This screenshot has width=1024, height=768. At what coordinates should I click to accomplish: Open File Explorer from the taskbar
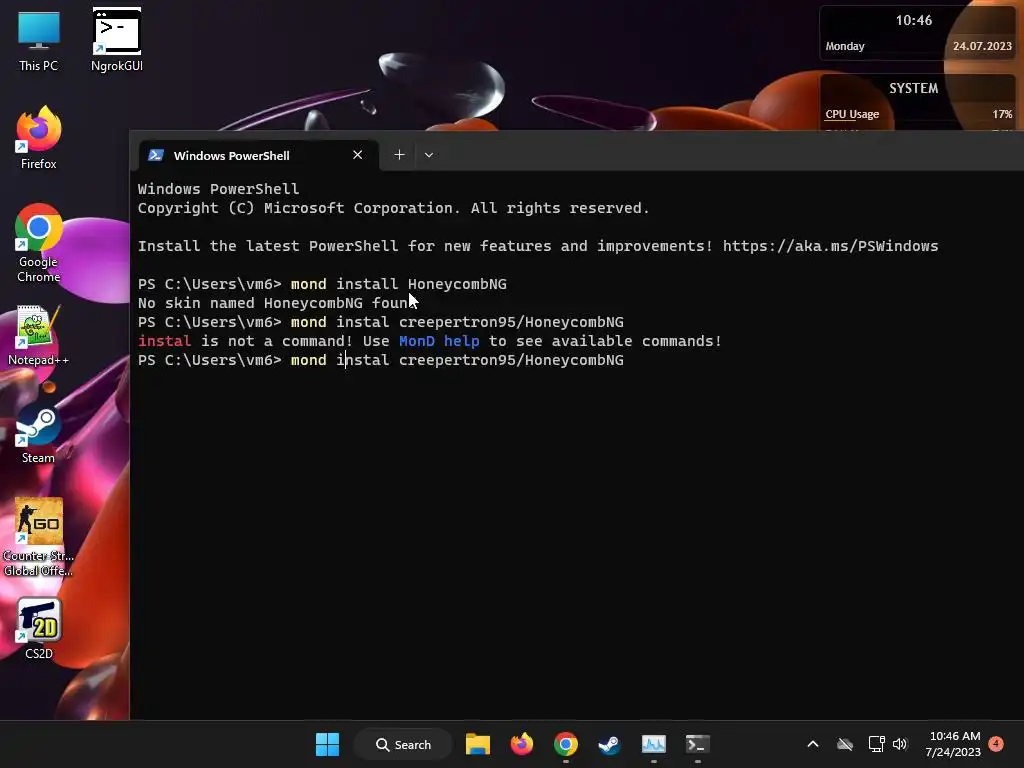tap(477, 744)
